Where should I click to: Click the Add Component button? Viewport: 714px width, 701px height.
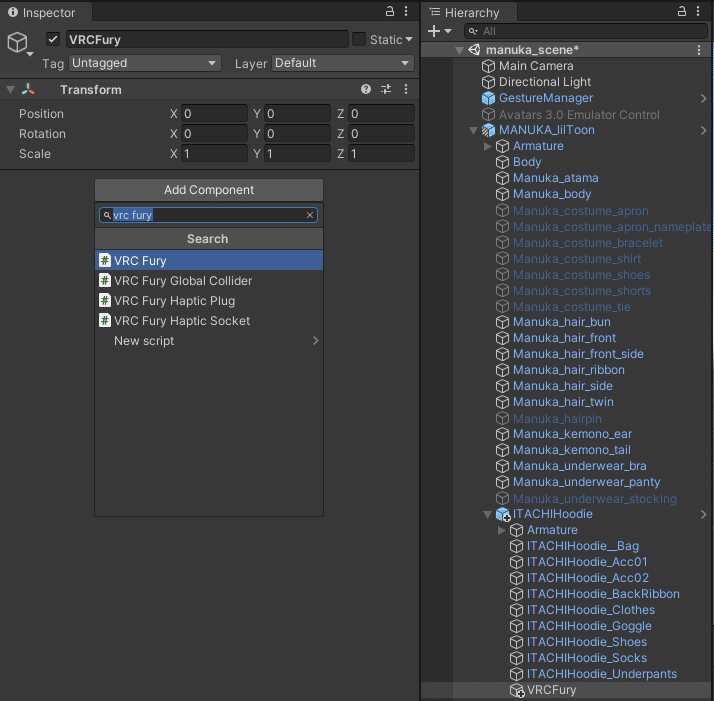pyautogui.click(x=209, y=190)
